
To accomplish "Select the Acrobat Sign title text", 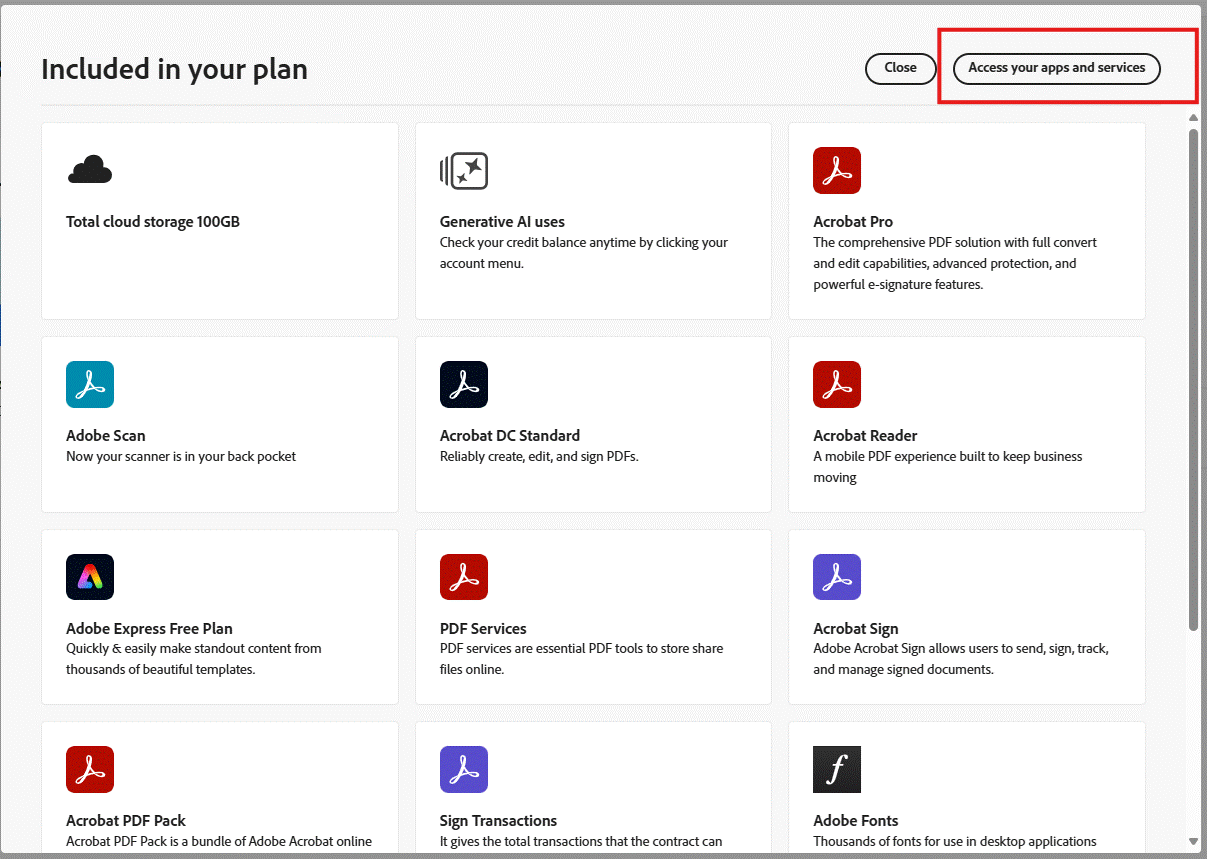I will pos(856,628).
